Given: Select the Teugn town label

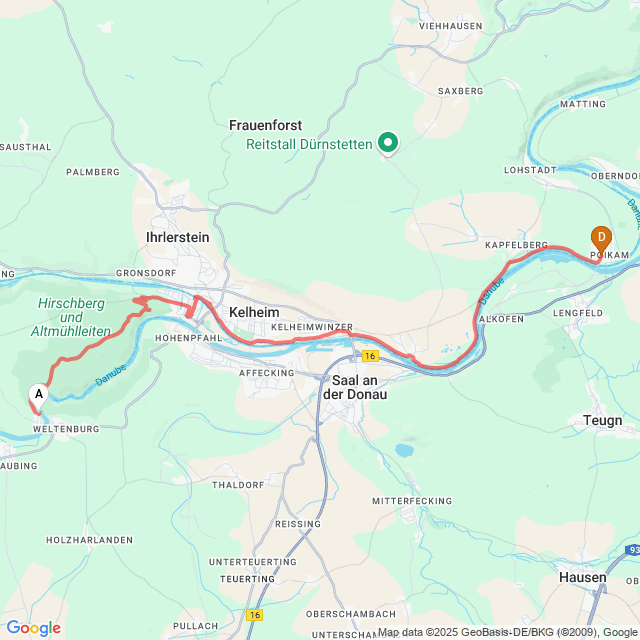Looking at the screenshot, I should tap(602, 420).
